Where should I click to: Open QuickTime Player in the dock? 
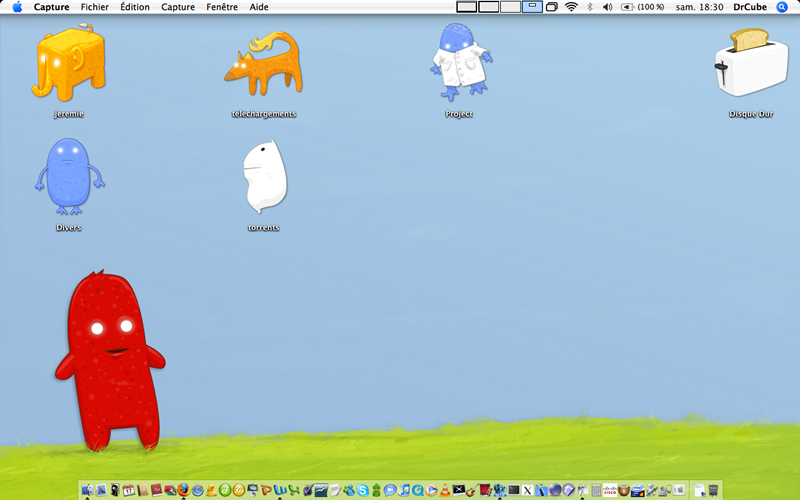coord(417,490)
